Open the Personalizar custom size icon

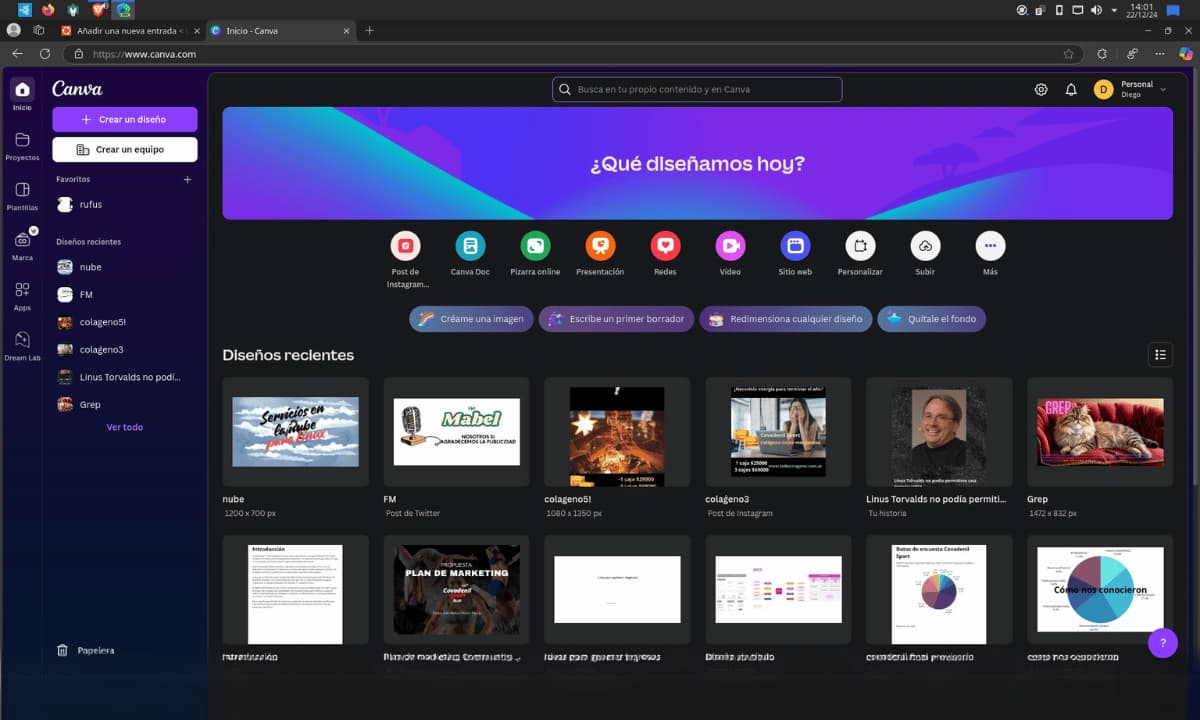(x=860, y=245)
